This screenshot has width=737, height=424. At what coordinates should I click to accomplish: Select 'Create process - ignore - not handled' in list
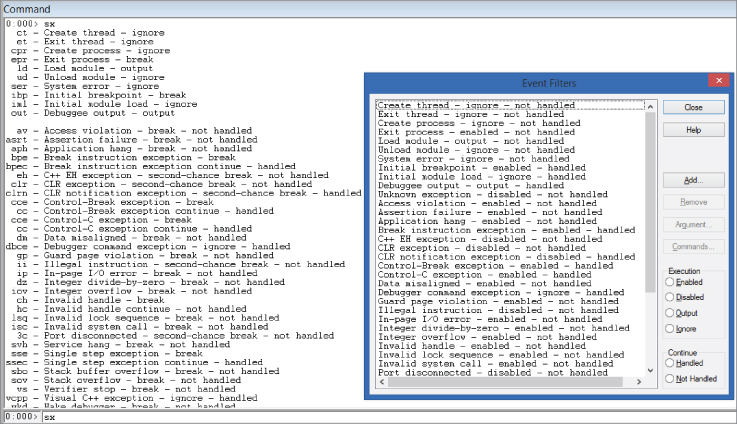(510, 123)
